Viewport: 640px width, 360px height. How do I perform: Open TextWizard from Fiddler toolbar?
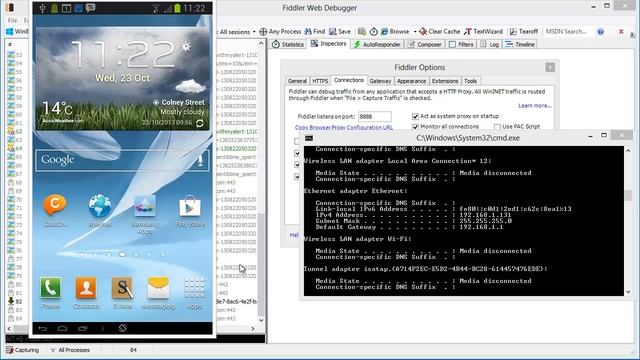pos(483,31)
